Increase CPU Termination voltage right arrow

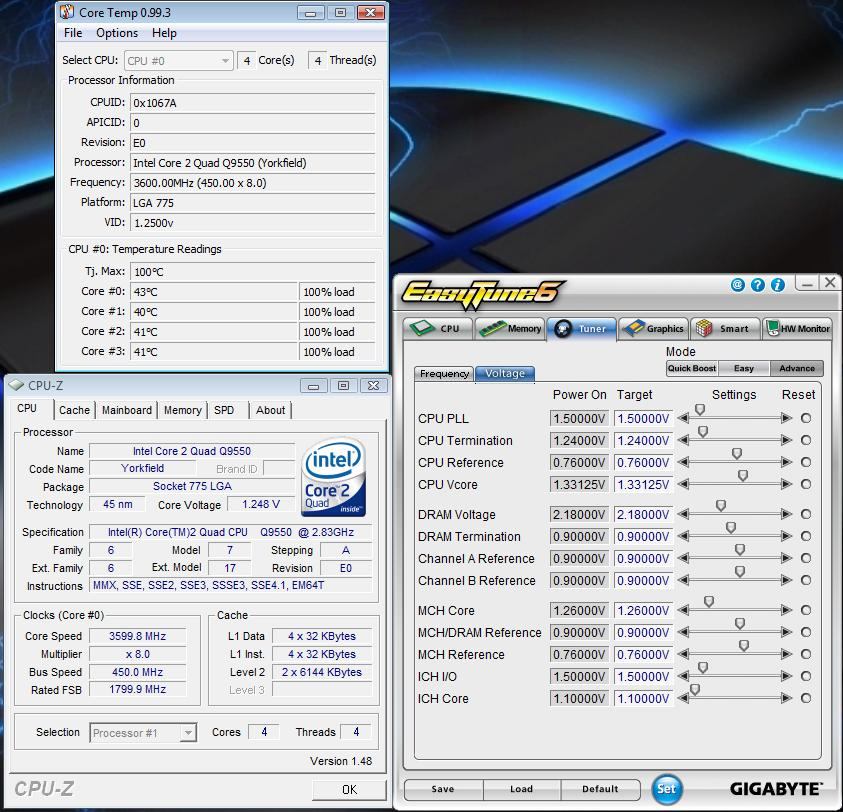click(x=786, y=440)
